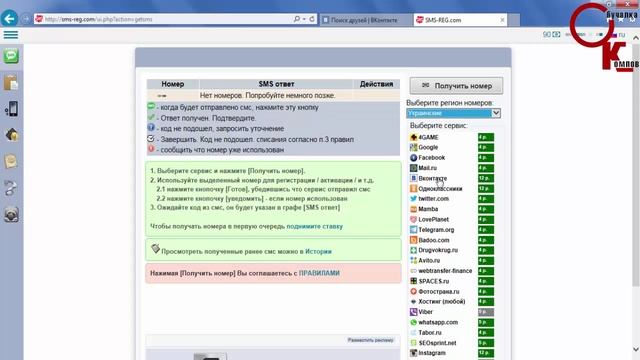Click the LovePlanet heart icon

click(413, 220)
